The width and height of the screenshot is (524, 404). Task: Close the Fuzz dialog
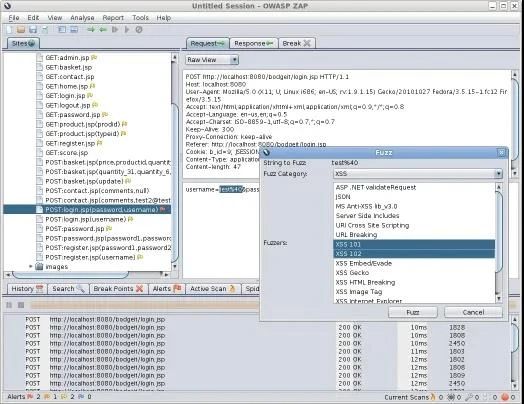point(501,153)
